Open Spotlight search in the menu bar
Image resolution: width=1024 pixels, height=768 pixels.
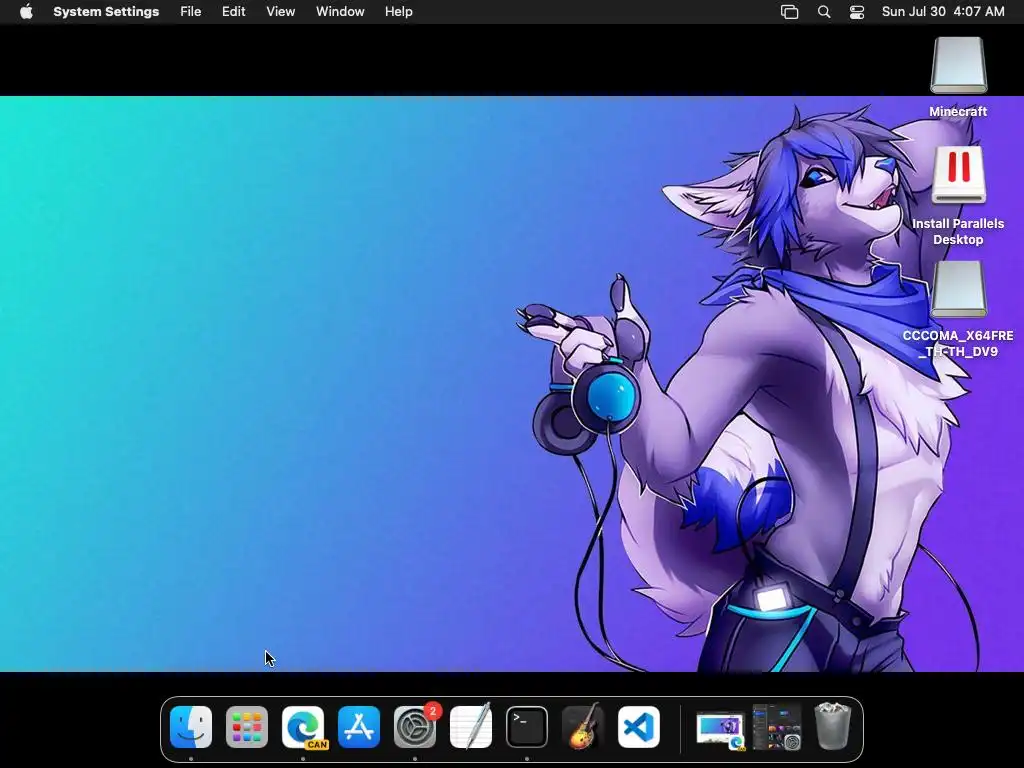pos(824,12)
